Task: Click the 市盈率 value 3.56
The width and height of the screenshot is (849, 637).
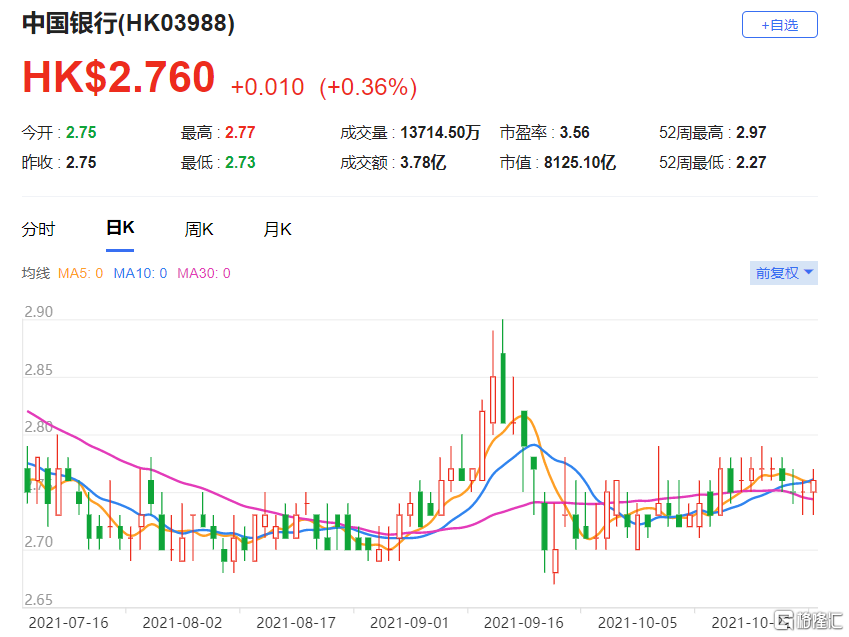Action: 574,133
